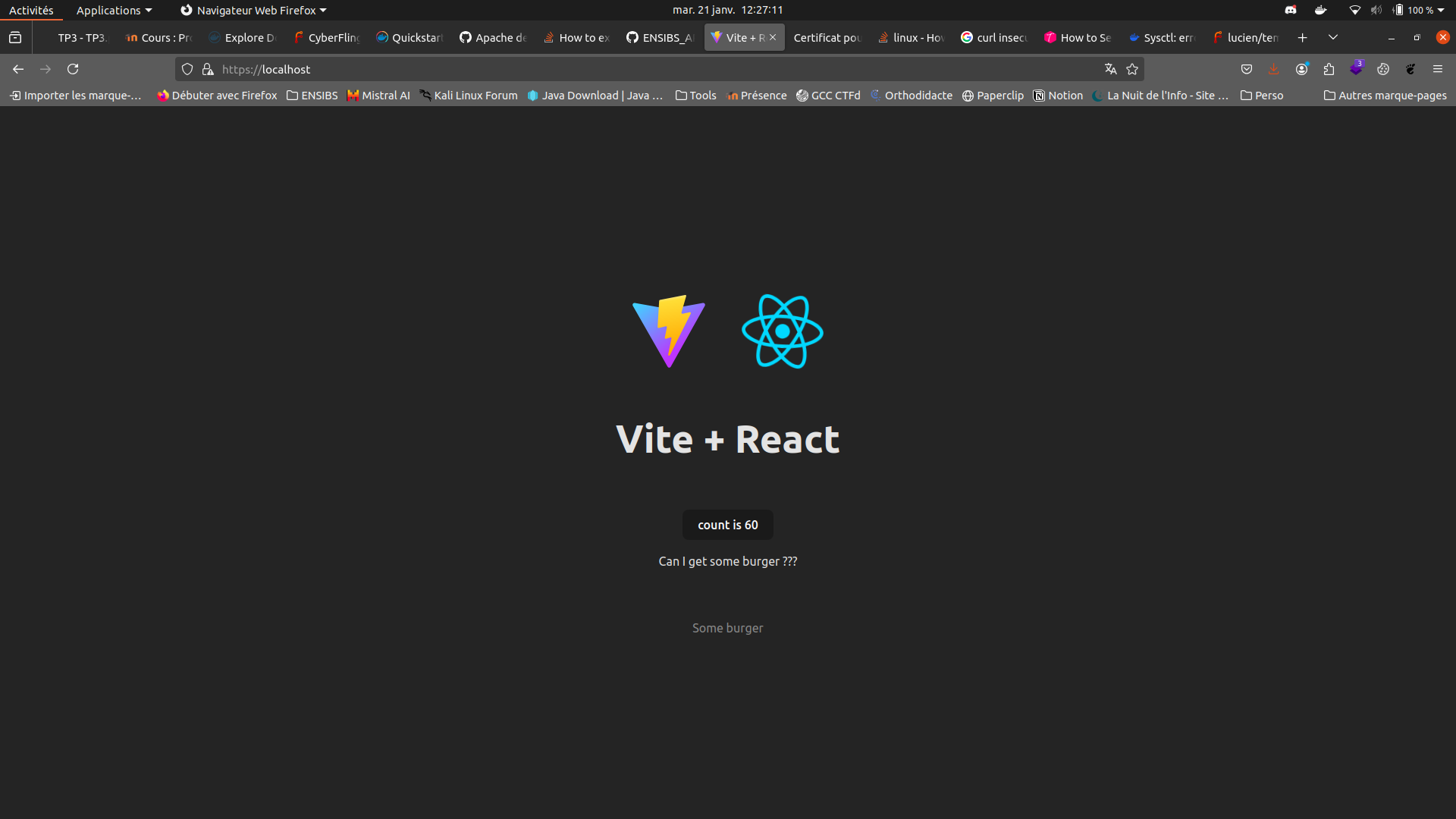Switch to the 'curl insecu' tab
The height and width of the screenshot is (819, 1456).
(x=994, y=37)
